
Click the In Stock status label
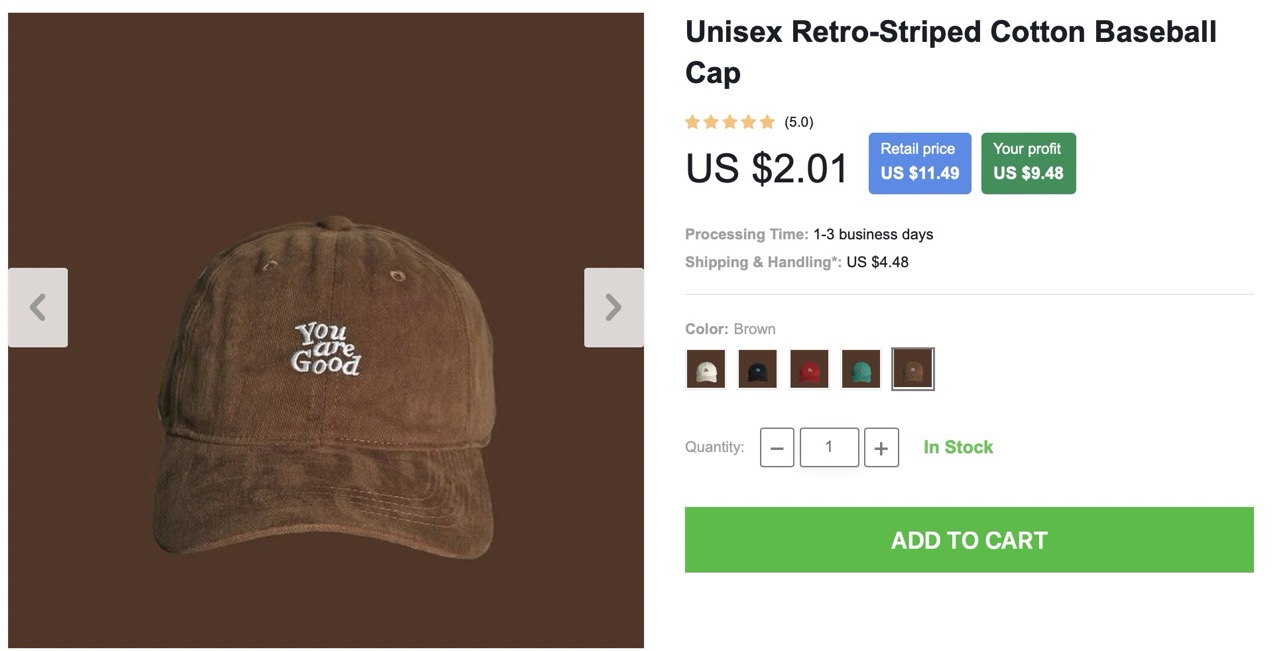(958, 447)
